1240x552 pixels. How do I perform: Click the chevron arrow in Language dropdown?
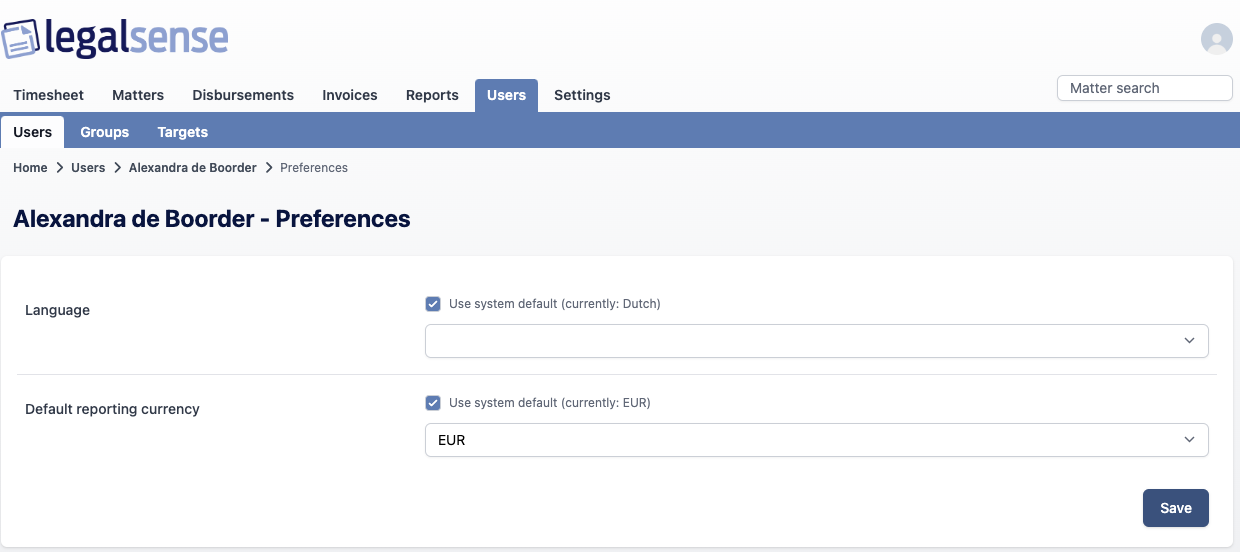click(1189, 341)
